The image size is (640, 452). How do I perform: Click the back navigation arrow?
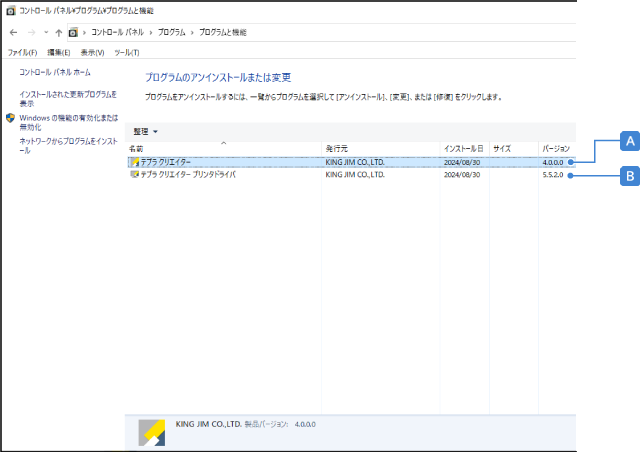(11, 32)
